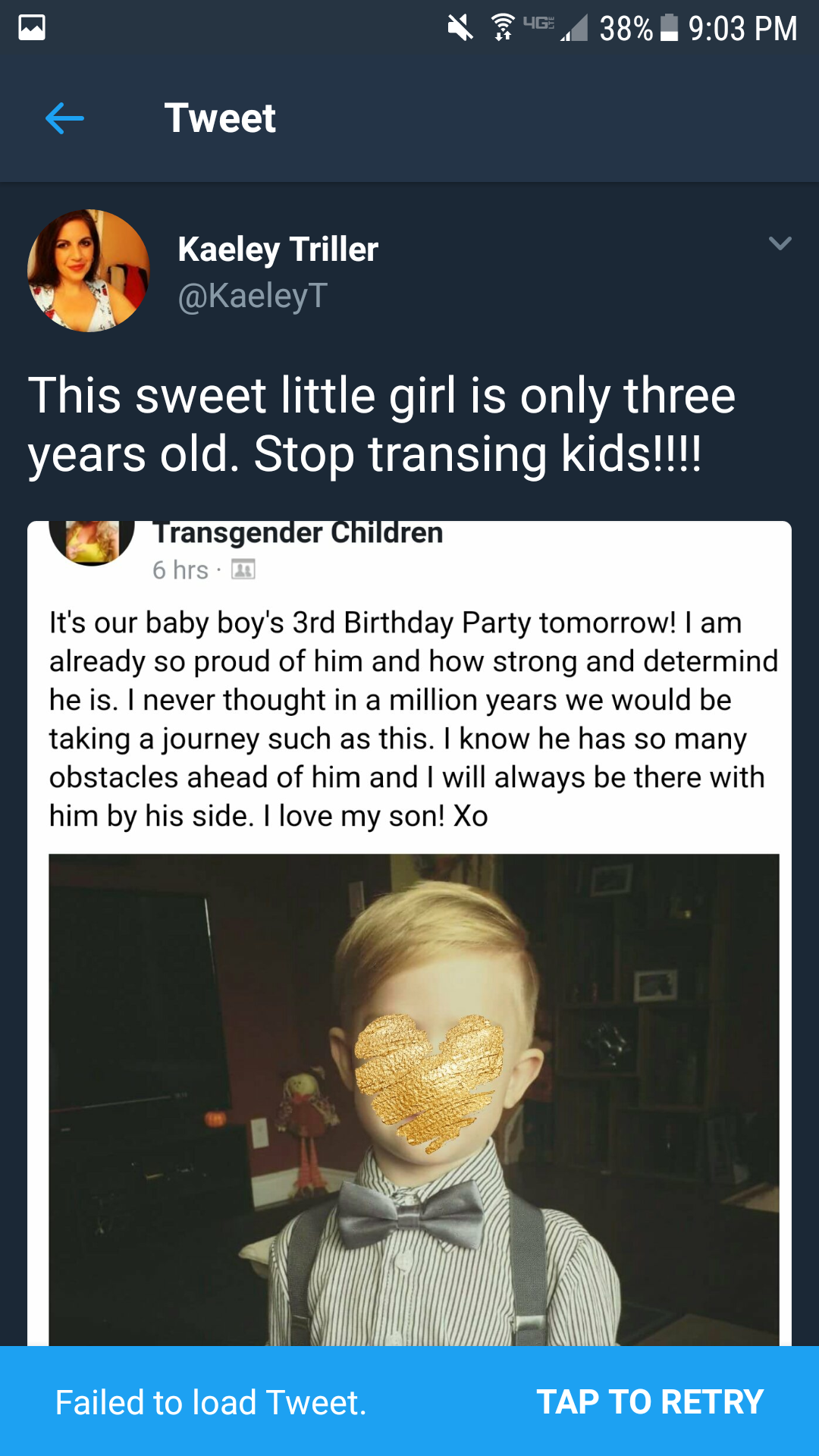Open the embedded photo of child
819x1456 pixels.
click(x=414, y=1100)
